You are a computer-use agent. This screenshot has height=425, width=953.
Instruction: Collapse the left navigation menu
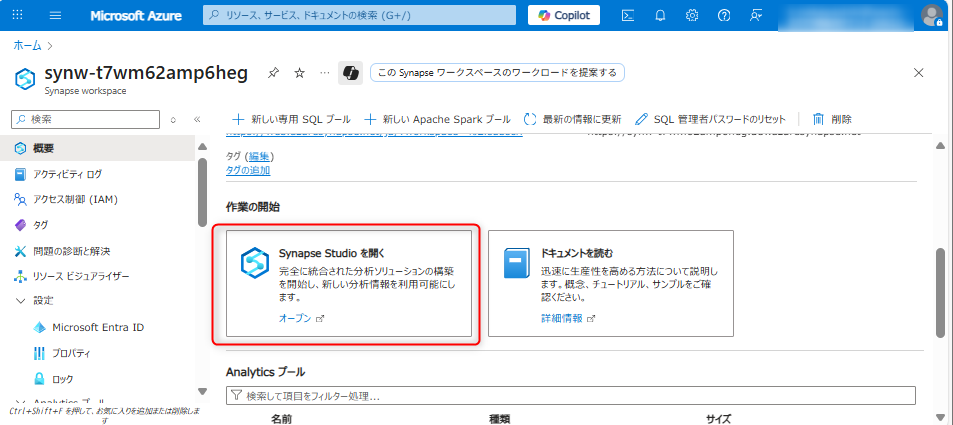coord(197,120)
